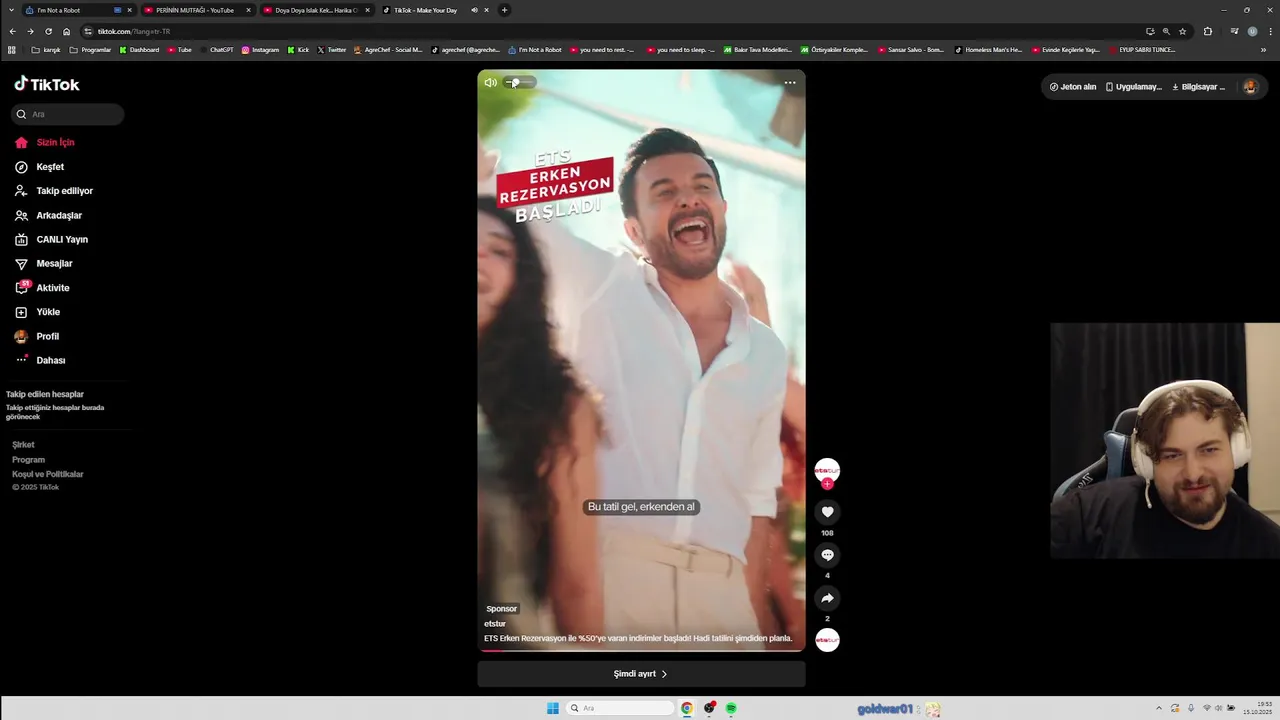Click the Bilgisayar uygulaması download button
1280x720 pixels.
point(1199,87)
